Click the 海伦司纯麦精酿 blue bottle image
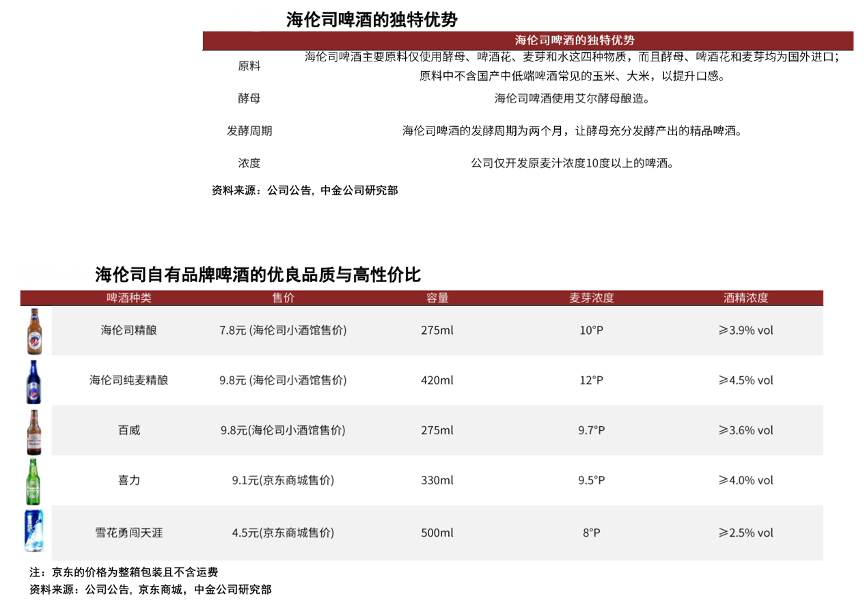Image resolution: width=866 pixels, height=606 pixels. [x=34, y=381]
